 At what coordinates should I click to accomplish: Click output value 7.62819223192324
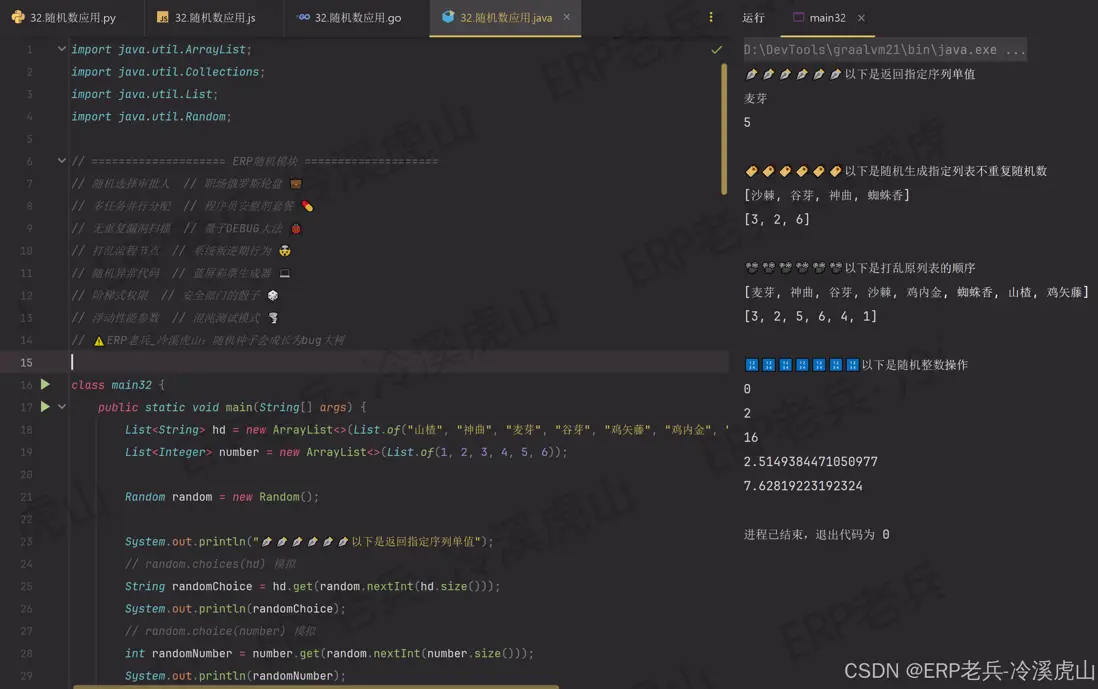pyautogui.click(x=802, y=486)
